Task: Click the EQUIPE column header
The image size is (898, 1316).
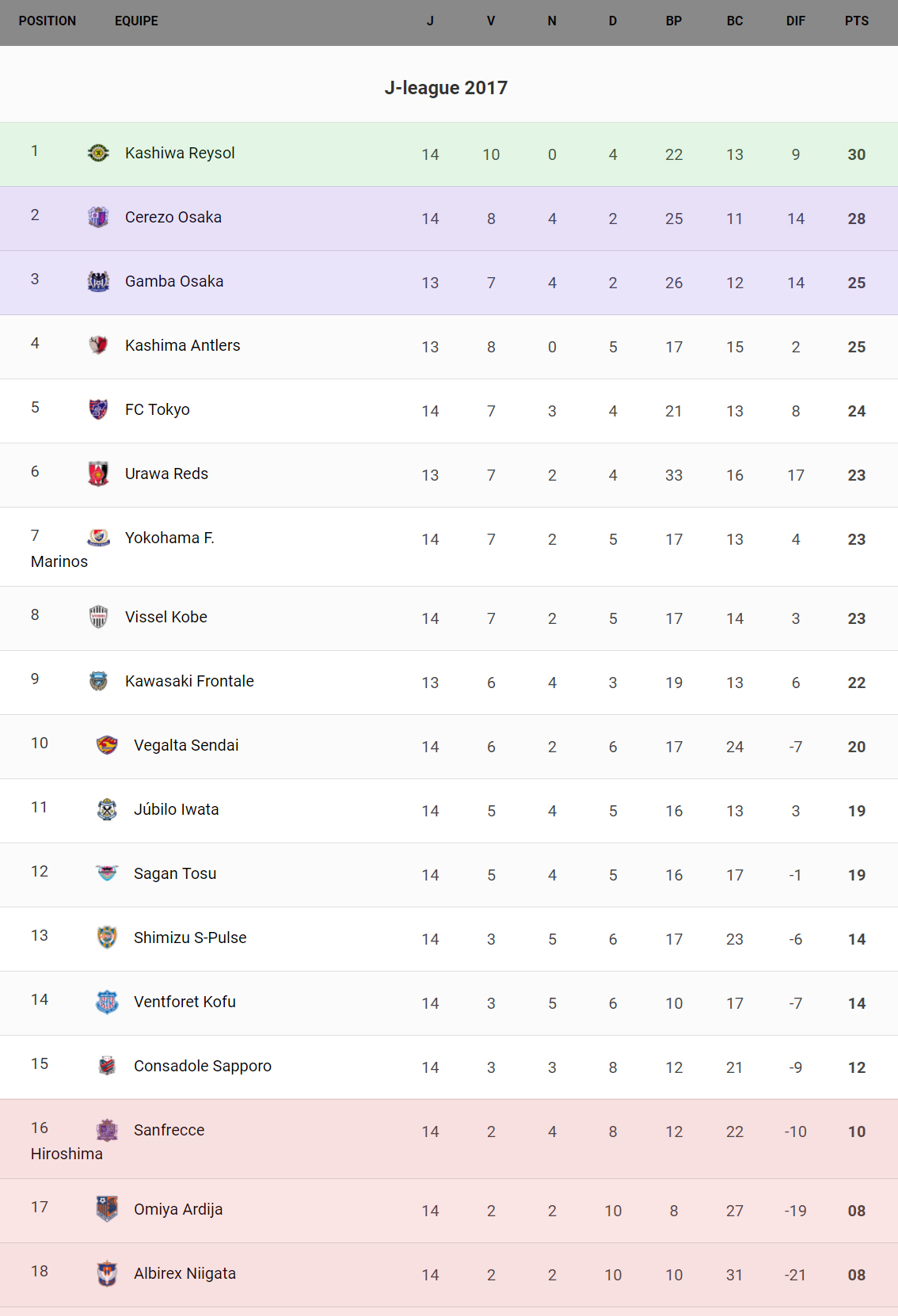Action: click(x=136, y=21)
